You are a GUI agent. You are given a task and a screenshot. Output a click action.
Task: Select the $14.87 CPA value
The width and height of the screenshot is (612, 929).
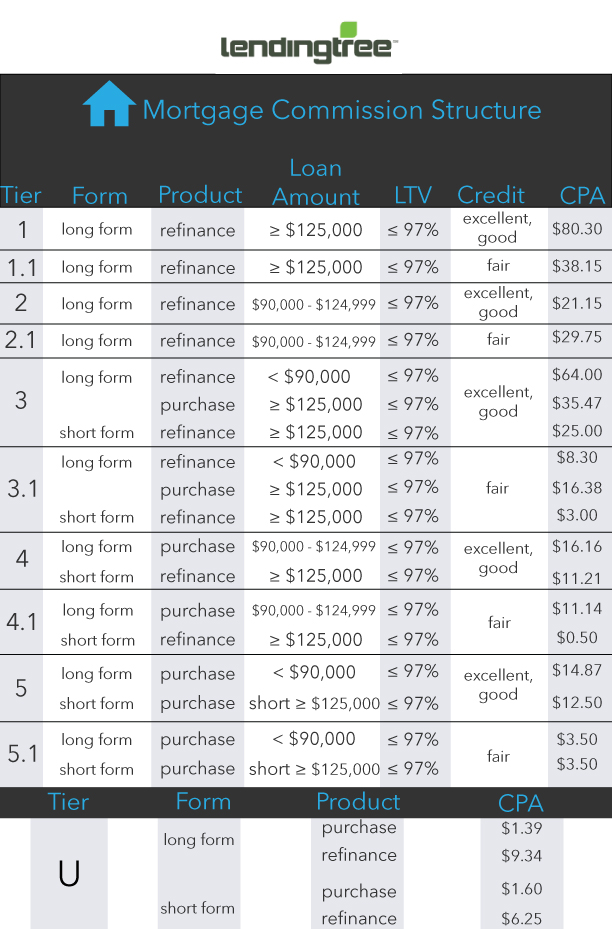click(x=577, y=671)
